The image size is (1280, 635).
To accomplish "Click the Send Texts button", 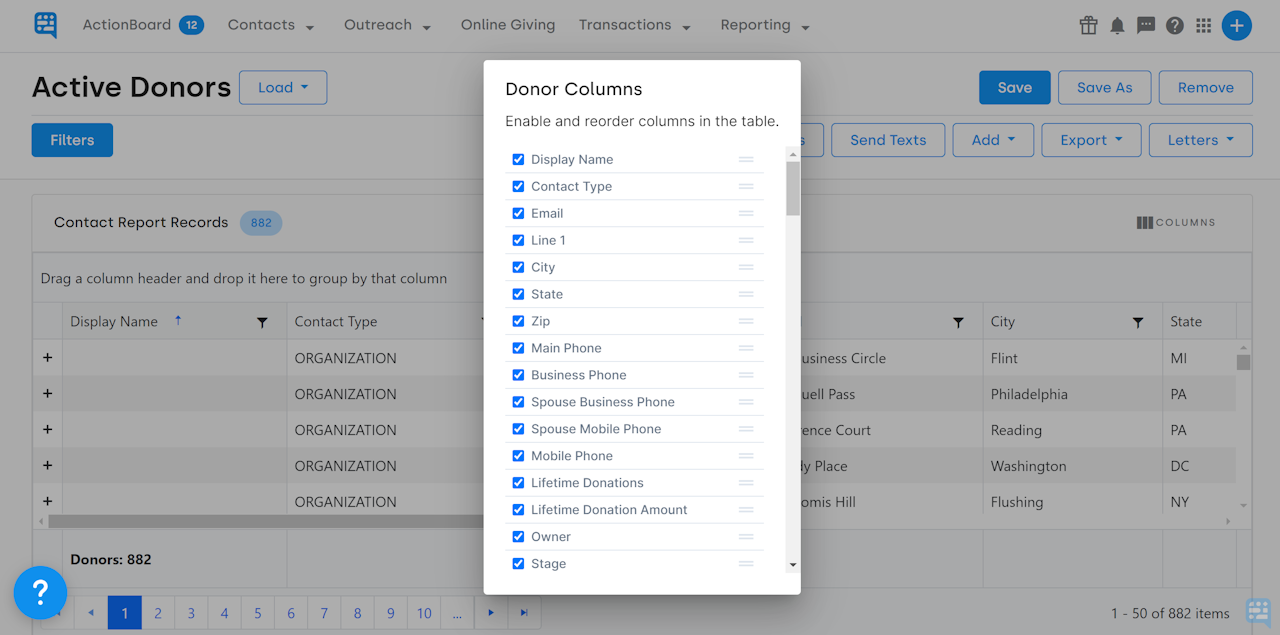I will point(887,140).
